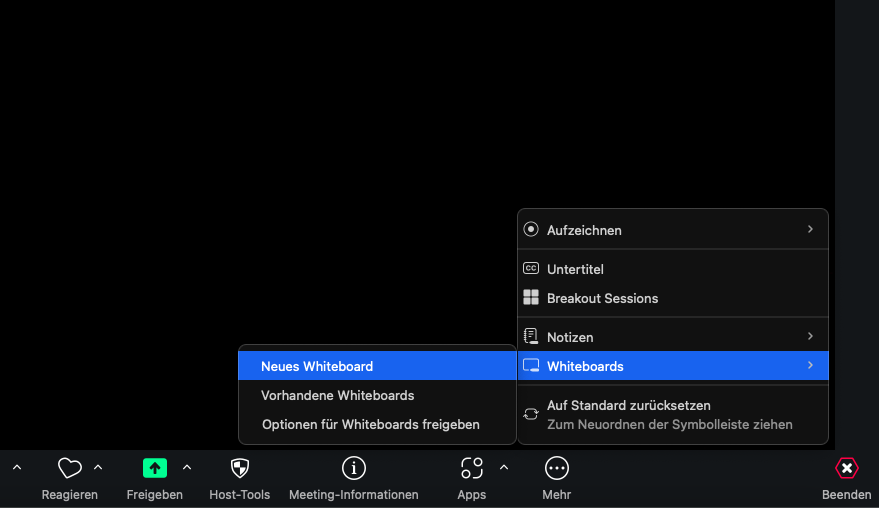Click the Untertitel CC icon
The height and width of the screenshot is (508, 879).
point(531,269)
